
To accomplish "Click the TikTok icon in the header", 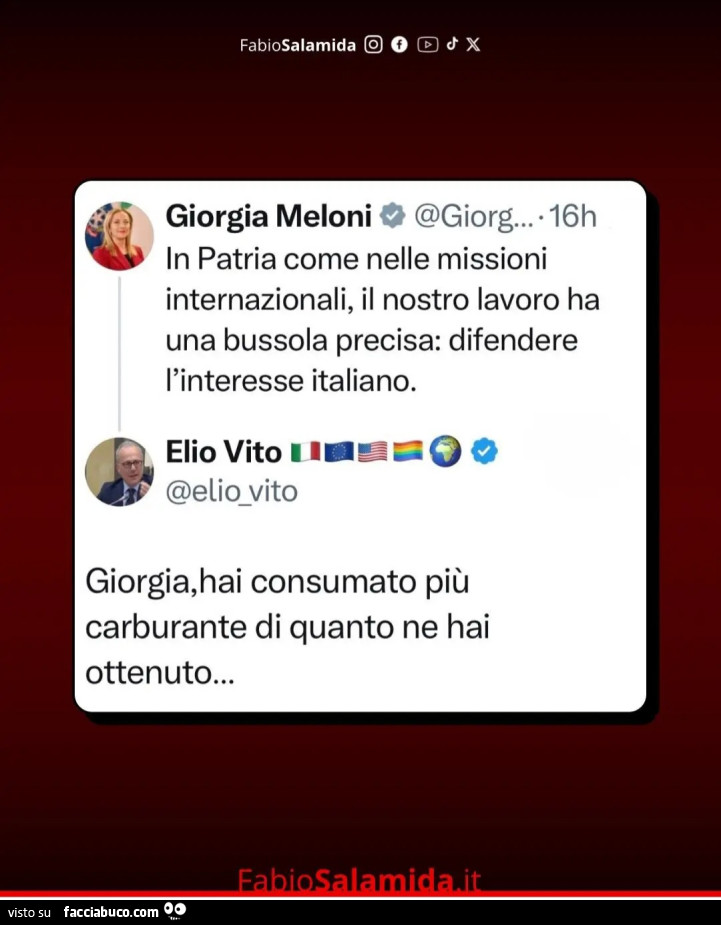I will click(452, 44).
